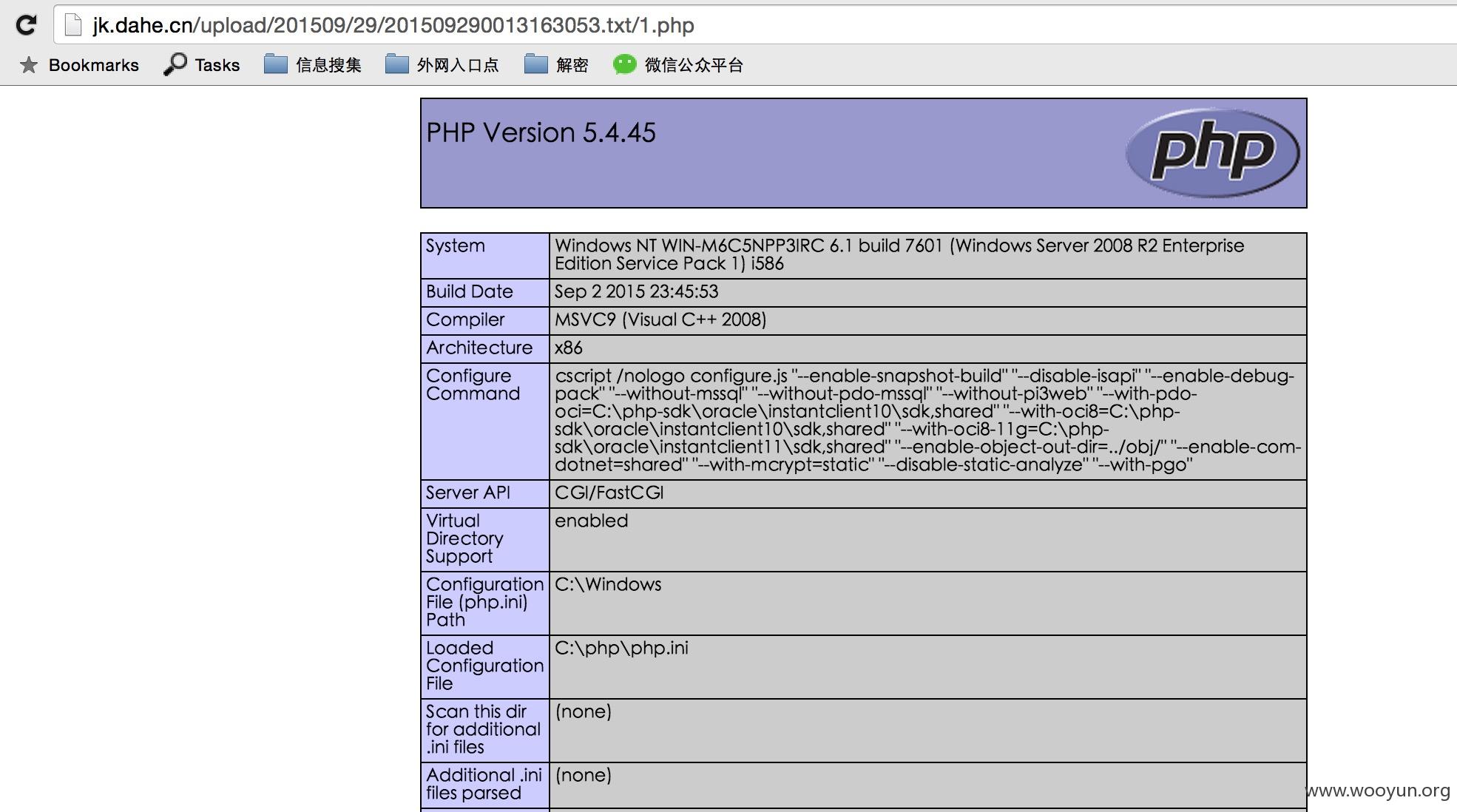This screenshot has height=812, width=1457.
Task: Click the Tasks magnifier icon
Action: 175,64
